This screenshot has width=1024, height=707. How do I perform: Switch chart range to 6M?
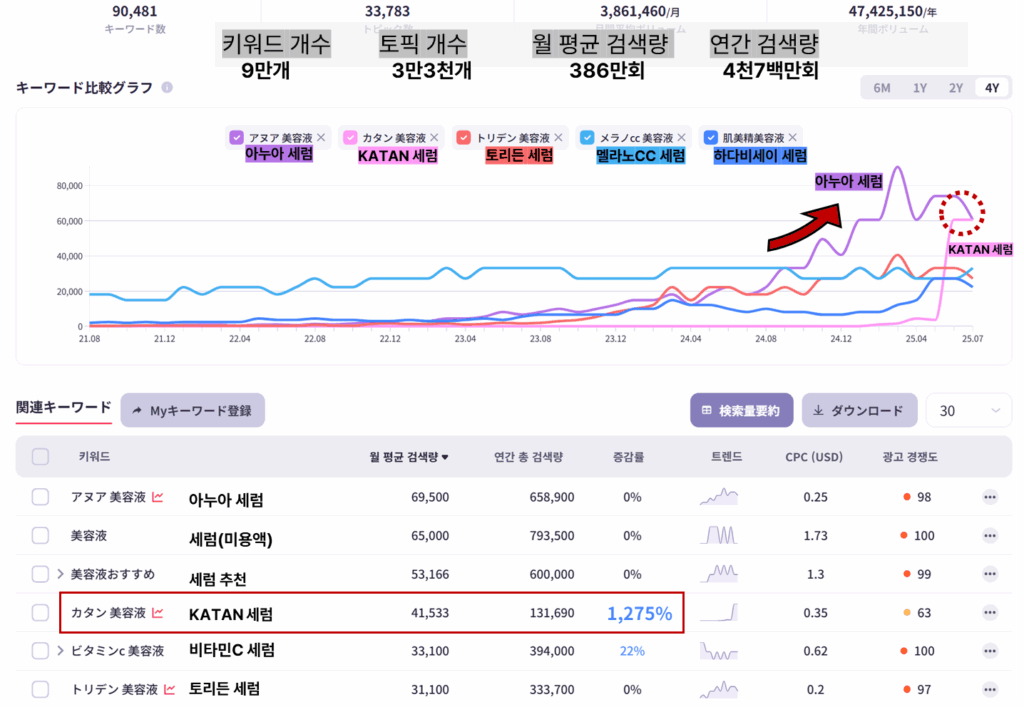(882, 87)
